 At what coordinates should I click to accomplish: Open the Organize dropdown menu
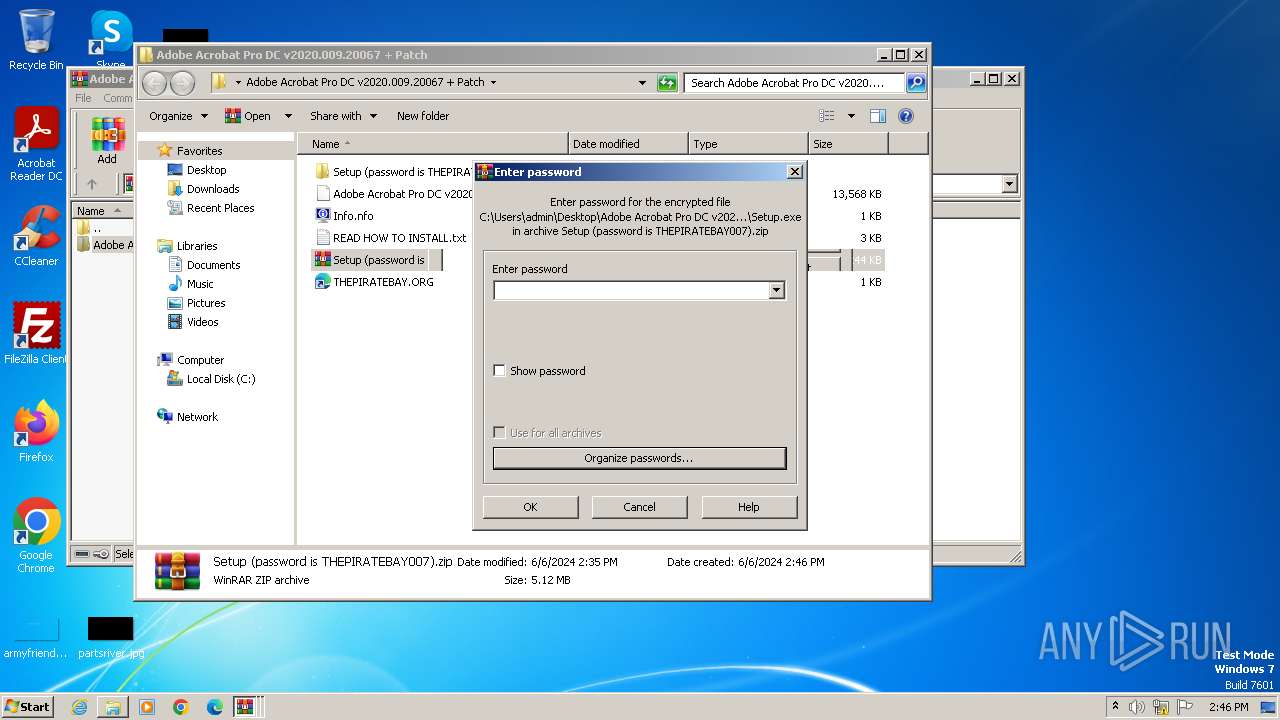[x=178, y=116]
